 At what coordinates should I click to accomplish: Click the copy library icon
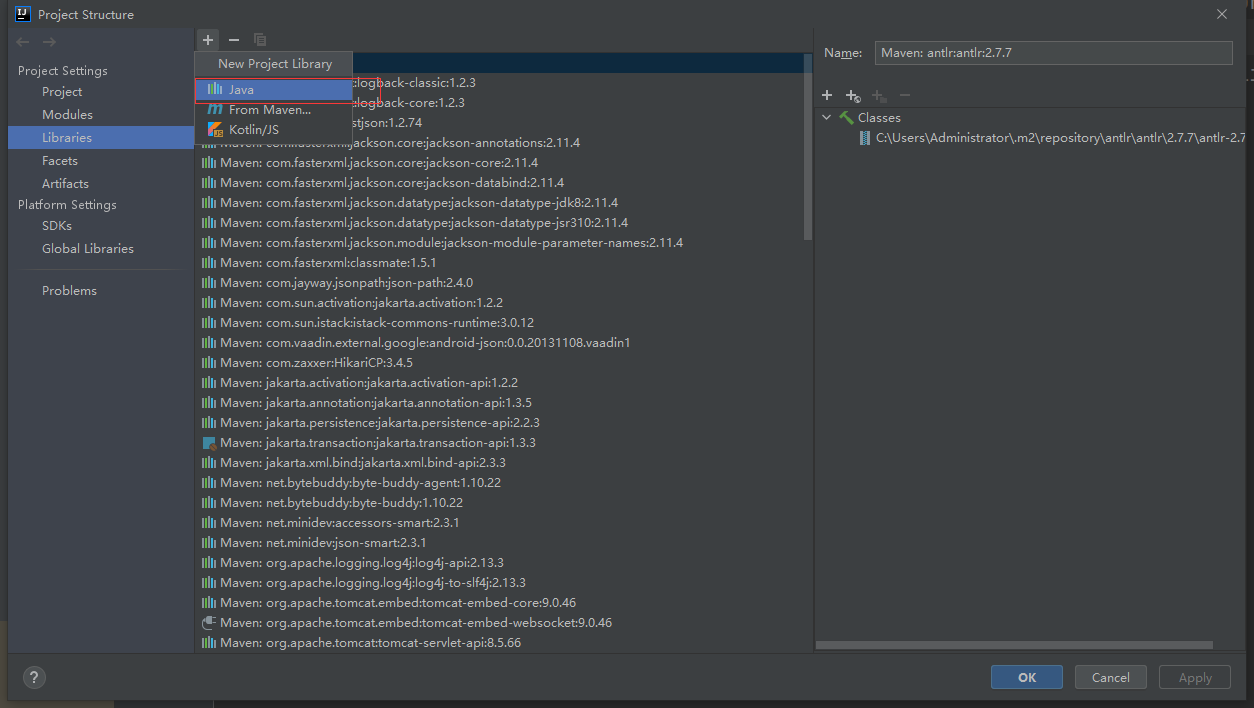[x=259, y=39]
